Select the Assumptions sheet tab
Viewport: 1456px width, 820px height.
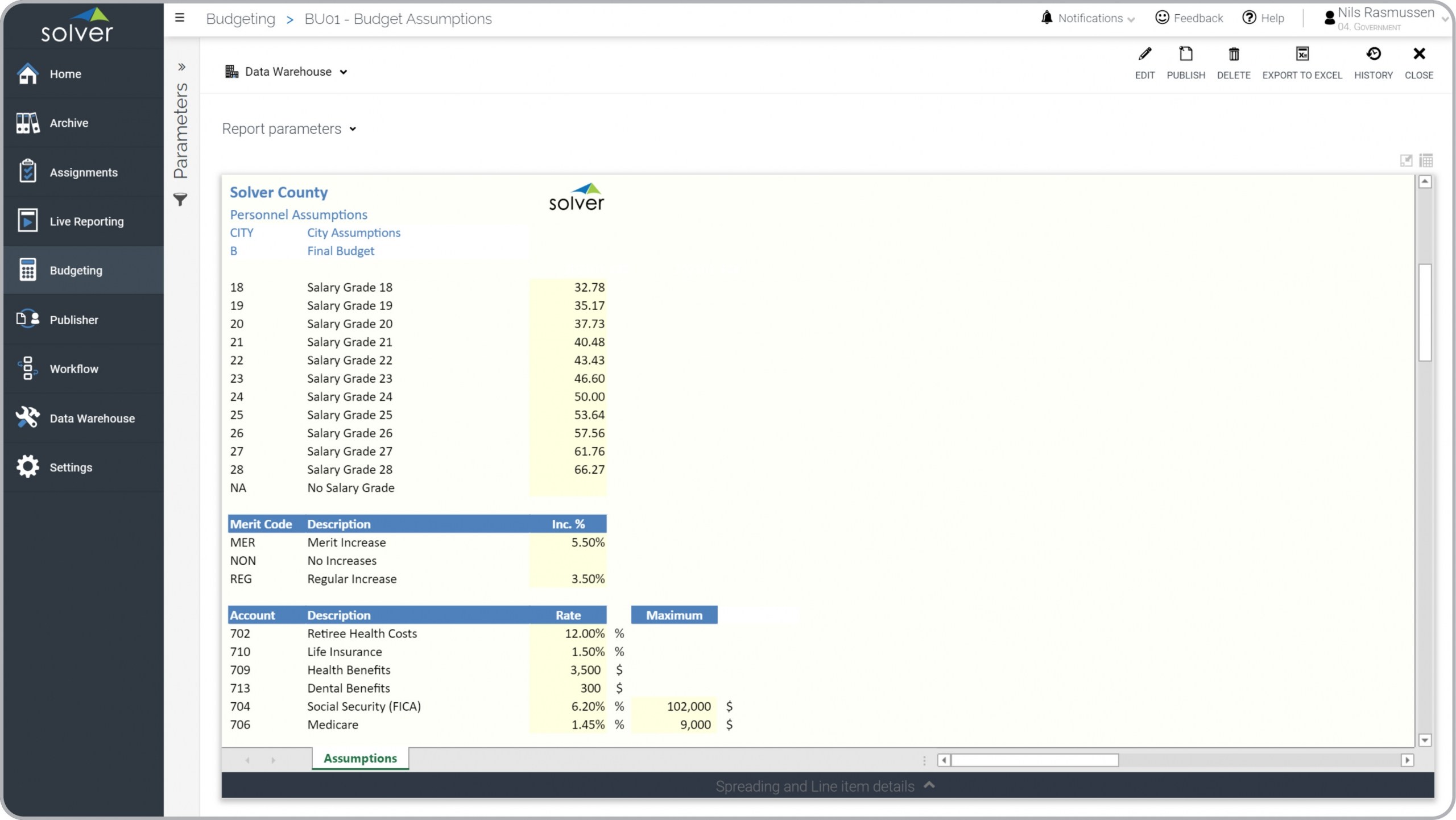tap(360, 759)
